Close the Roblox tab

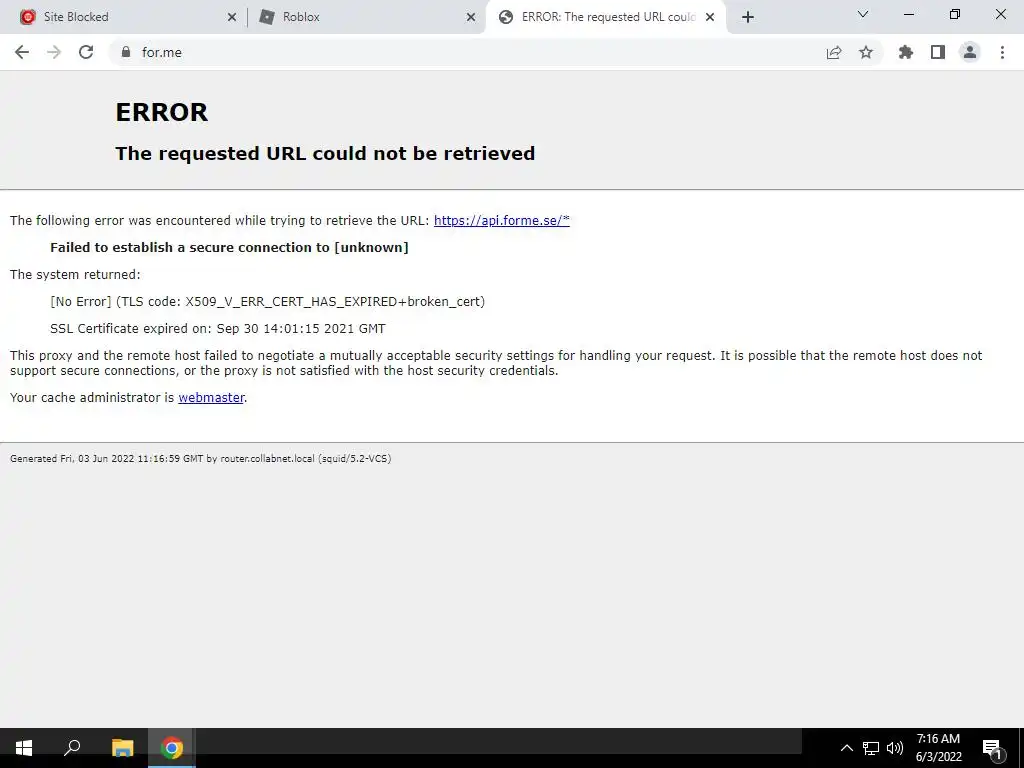(471, 17)
